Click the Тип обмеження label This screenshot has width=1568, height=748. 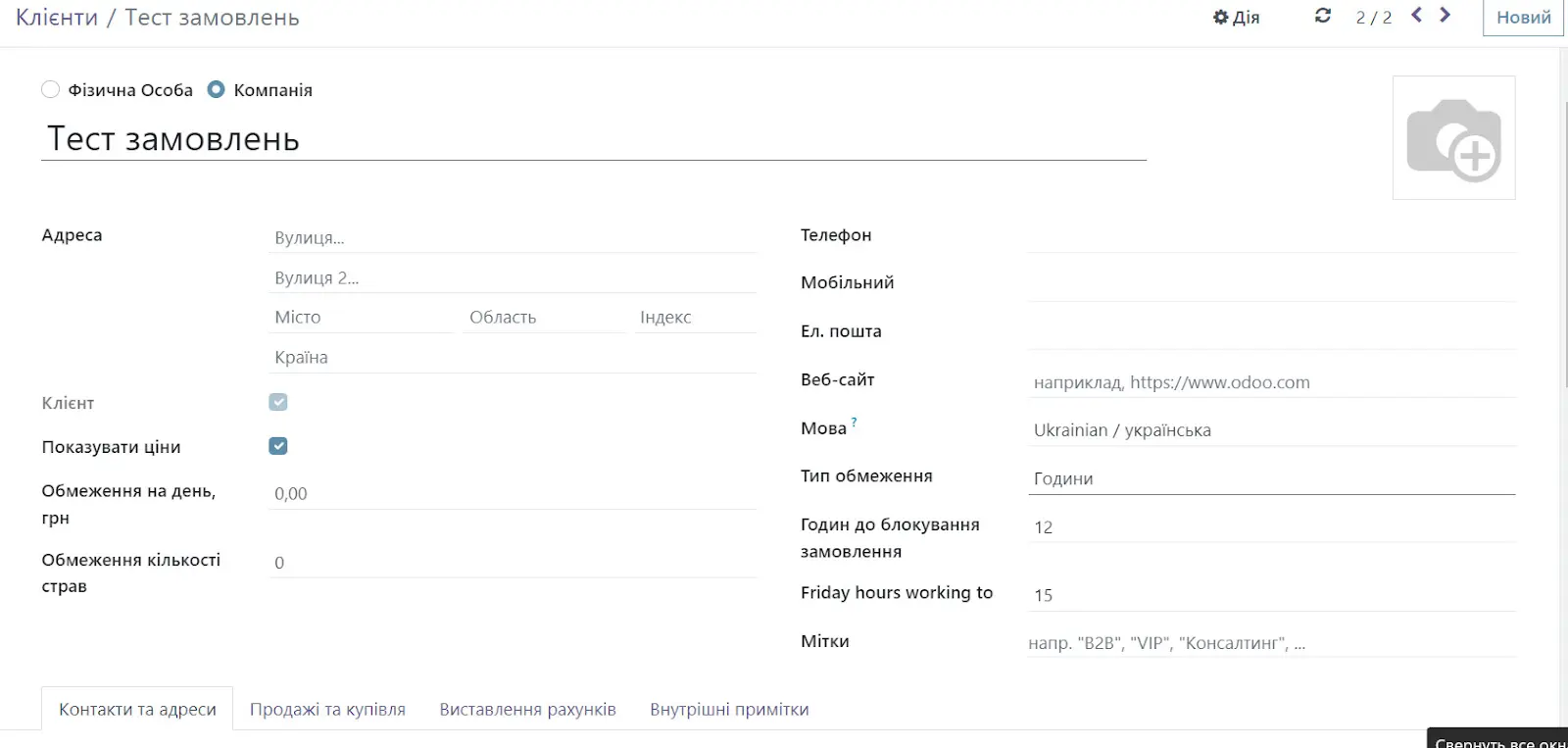[x=866, y=476]
